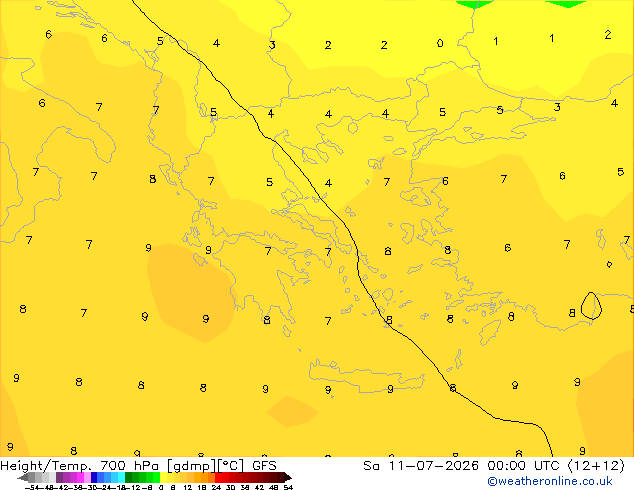Click the yellow swatch in the temperature legend
634x490 pixels.
click(163, 477)
